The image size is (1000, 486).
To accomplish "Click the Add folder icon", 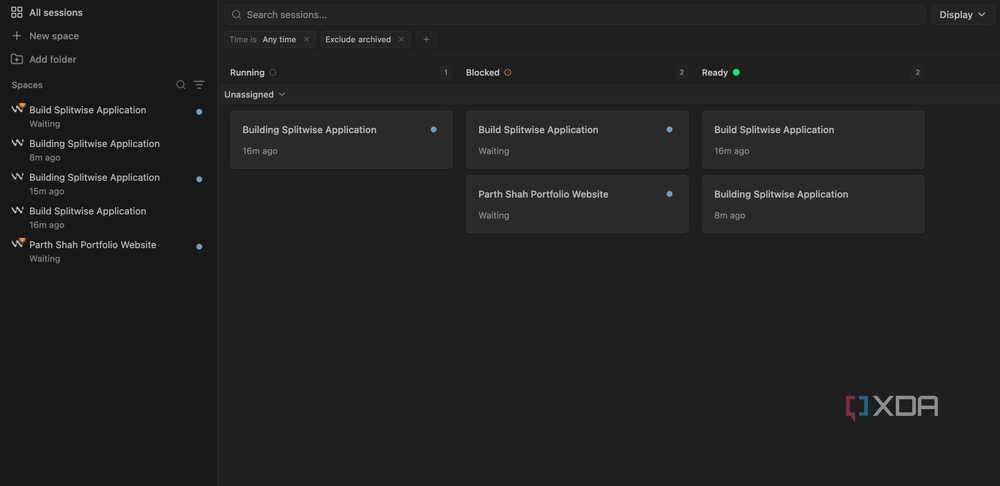I will [17, 59].
